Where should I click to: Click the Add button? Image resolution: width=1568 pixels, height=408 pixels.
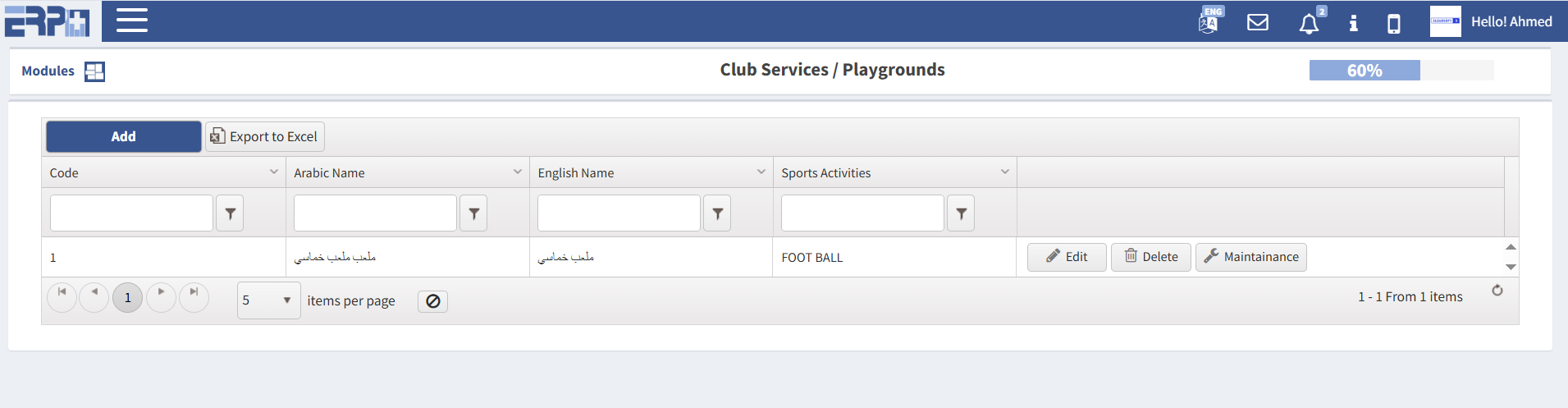tap(123, 136)
